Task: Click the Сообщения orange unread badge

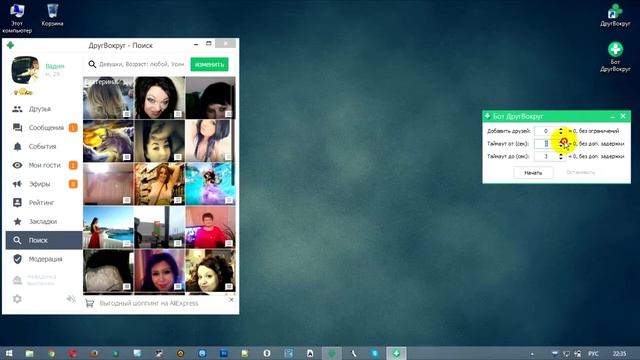Action: click(73, 128)
